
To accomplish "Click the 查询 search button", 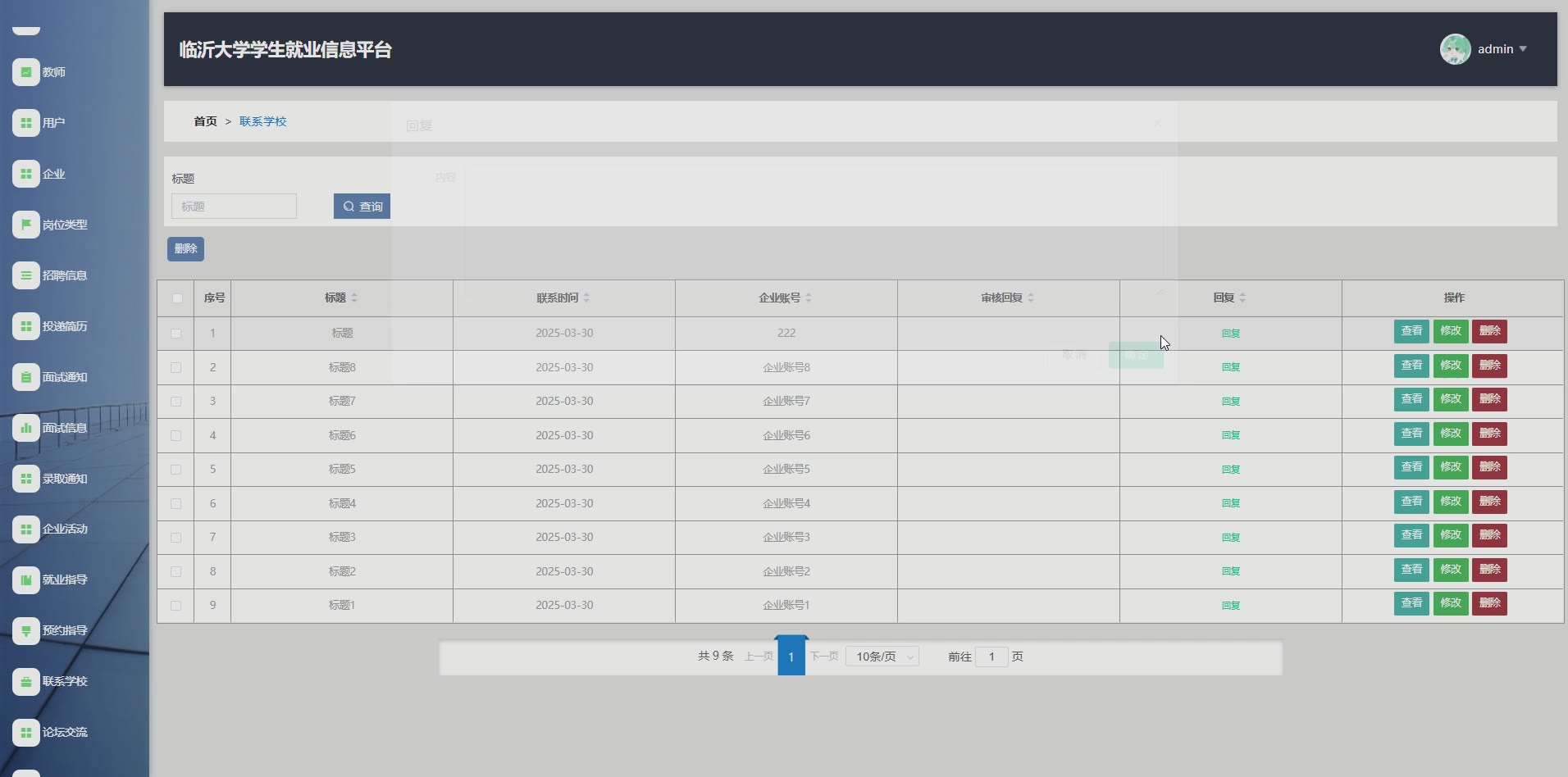I will [x=362, y=207].
